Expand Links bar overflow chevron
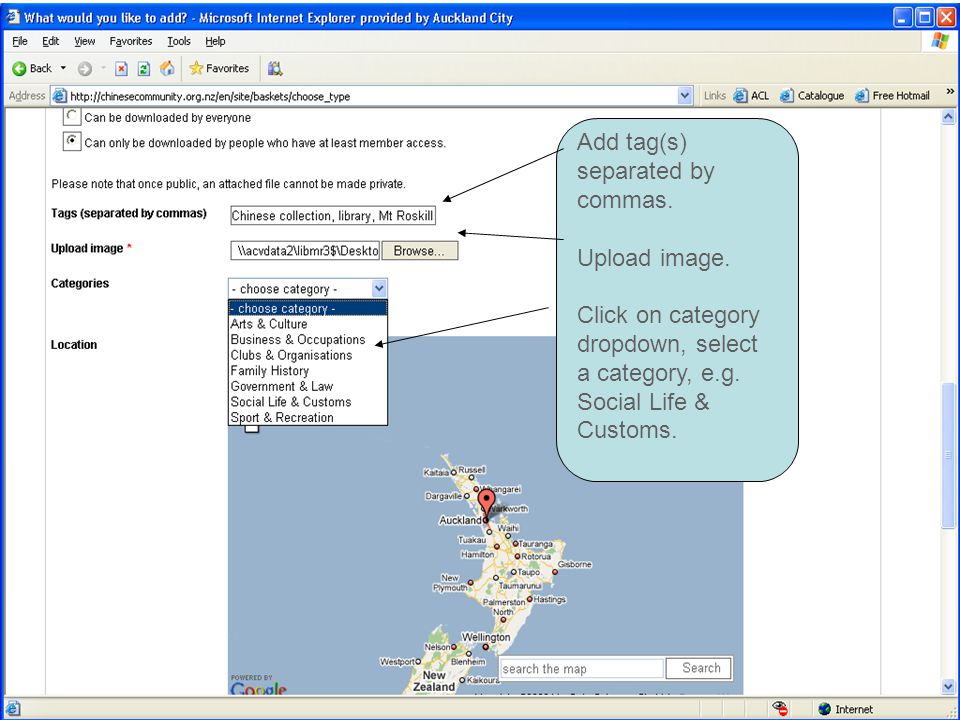This screenshot has height=720, width=960. click(950, 92)
